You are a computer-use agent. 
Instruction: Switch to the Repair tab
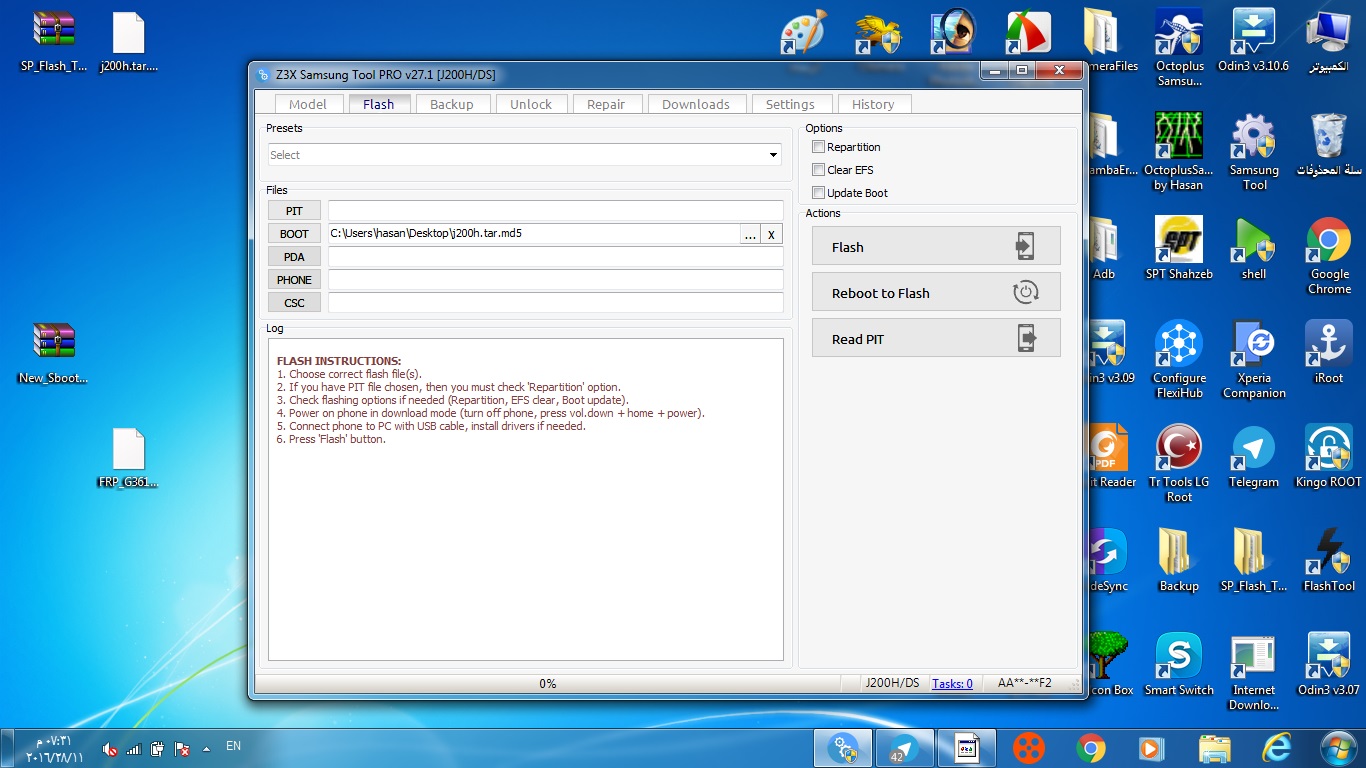click(606, 104)
